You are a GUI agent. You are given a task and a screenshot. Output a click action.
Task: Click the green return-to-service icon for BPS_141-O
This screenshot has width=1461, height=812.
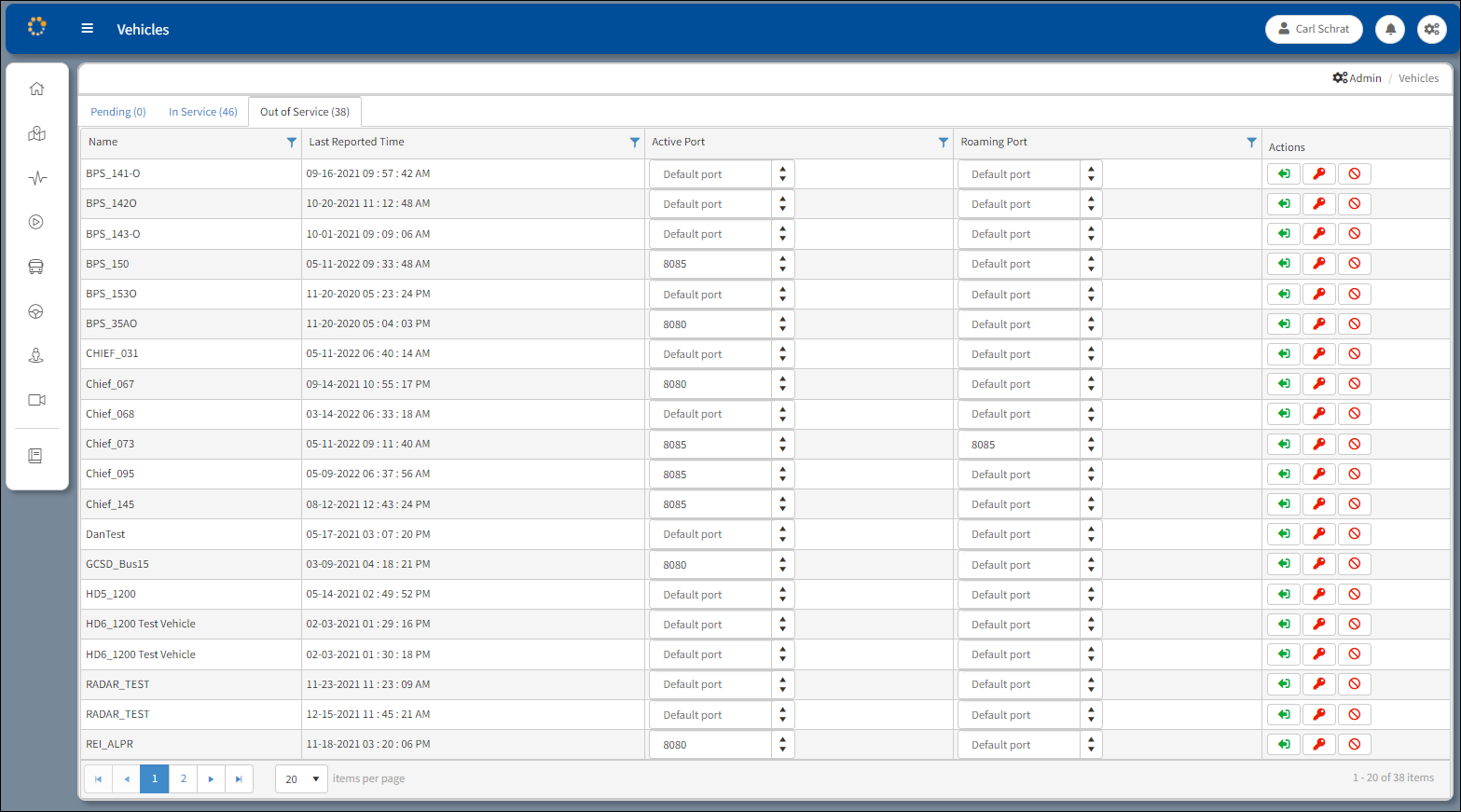tap(1283, 173)
